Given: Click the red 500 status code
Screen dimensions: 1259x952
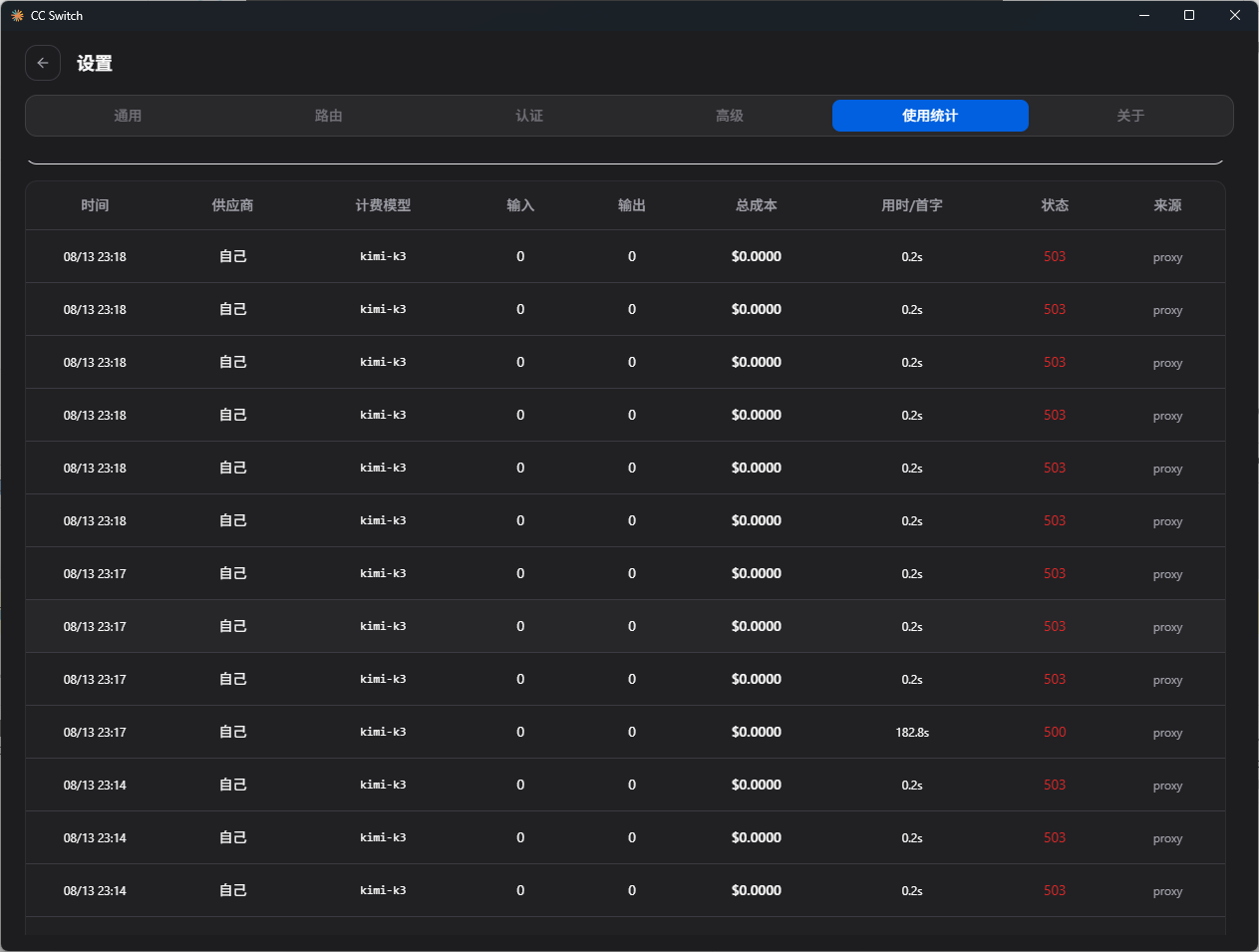Looking at the screenshot, I should 1055,732.
